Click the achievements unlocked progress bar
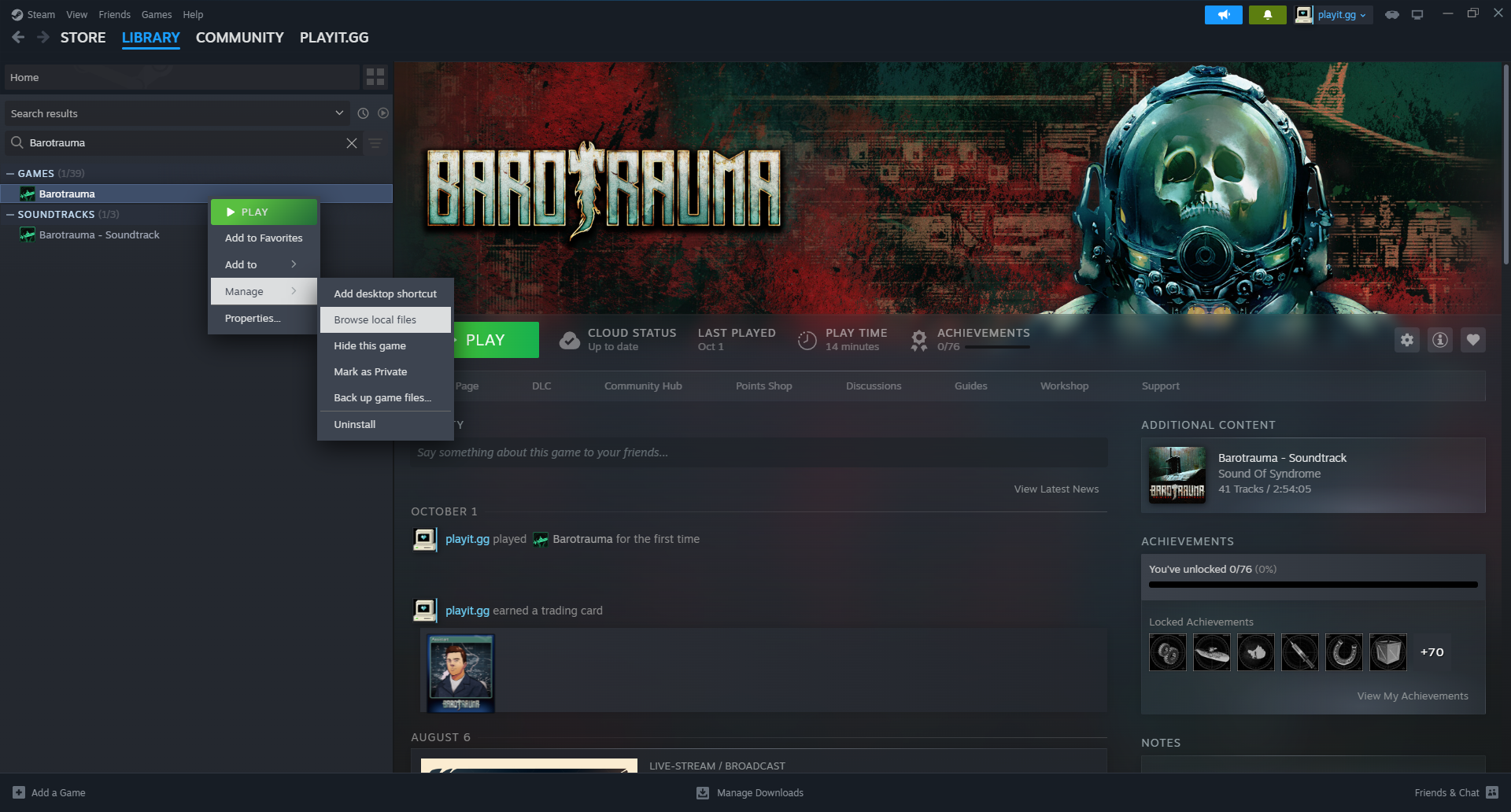Viewport: 1511px width, 812px height. tap(1313, 585)
